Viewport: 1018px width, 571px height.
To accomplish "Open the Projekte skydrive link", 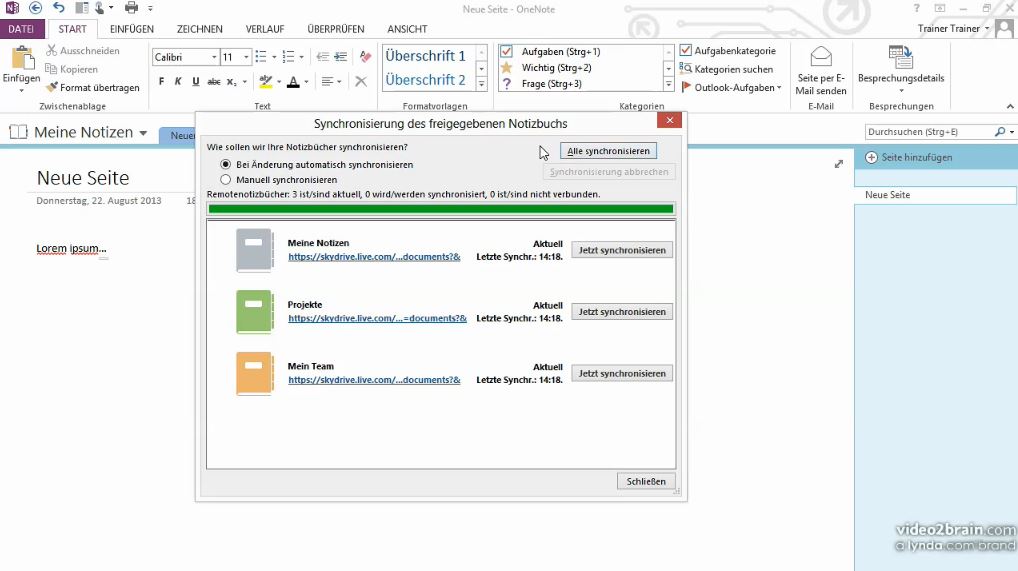I will [x=377, y=318].
